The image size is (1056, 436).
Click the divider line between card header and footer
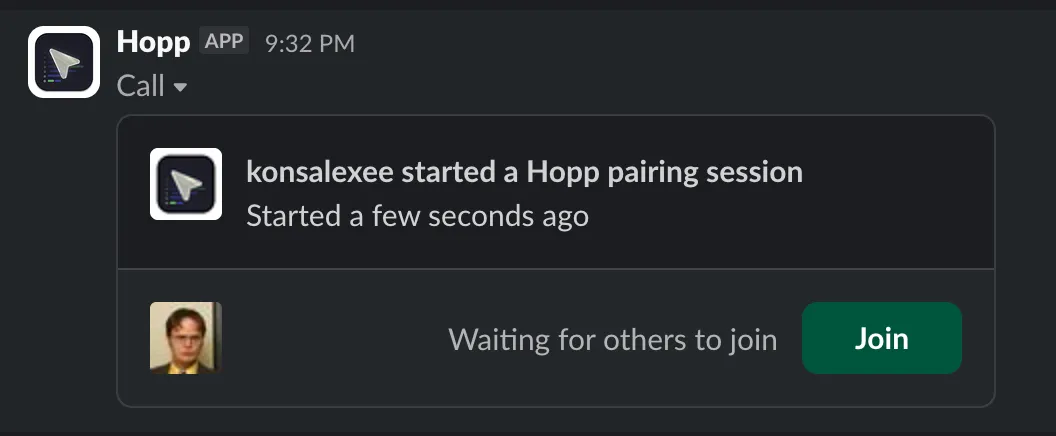click(x=556, y=269)
